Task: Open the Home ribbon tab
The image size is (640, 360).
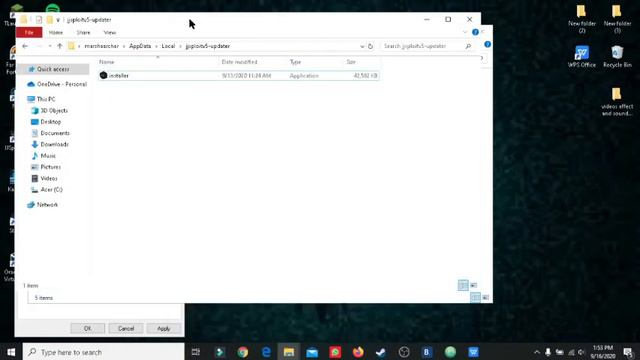Action: click(x=56, y=32)
